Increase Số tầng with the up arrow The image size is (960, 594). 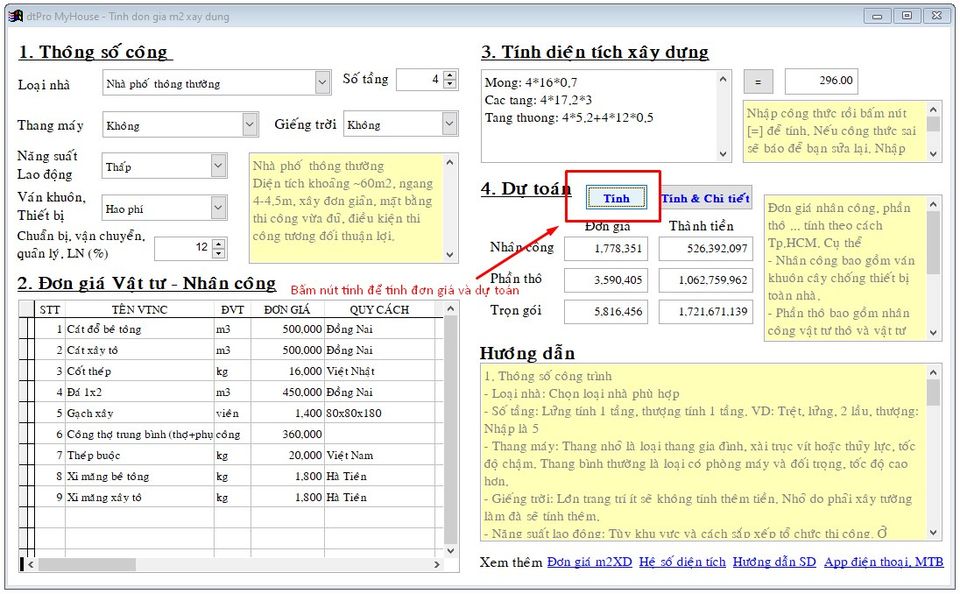tap(450, 75)
